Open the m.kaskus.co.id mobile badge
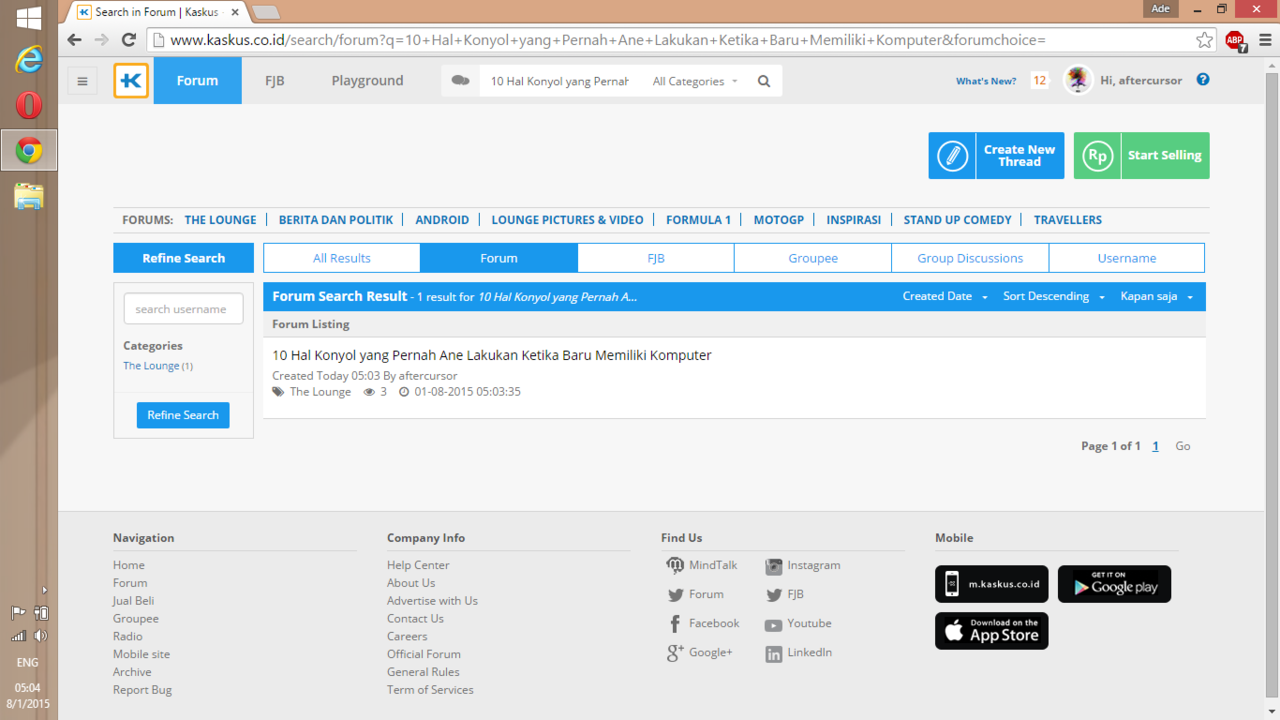The image size is (1280, 720). (992, 584)
